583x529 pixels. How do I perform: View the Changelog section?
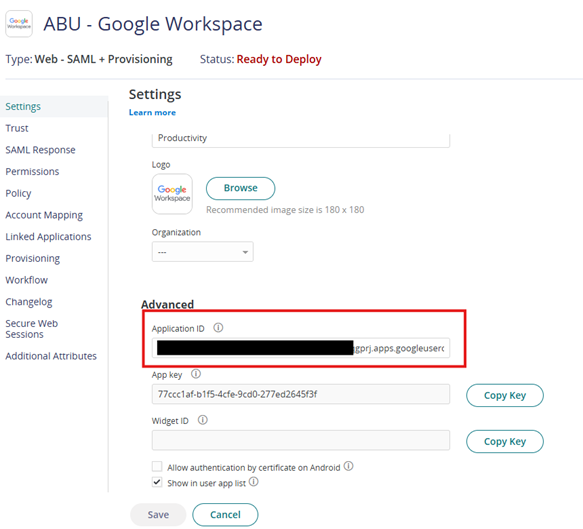click(x=29, y=302)
